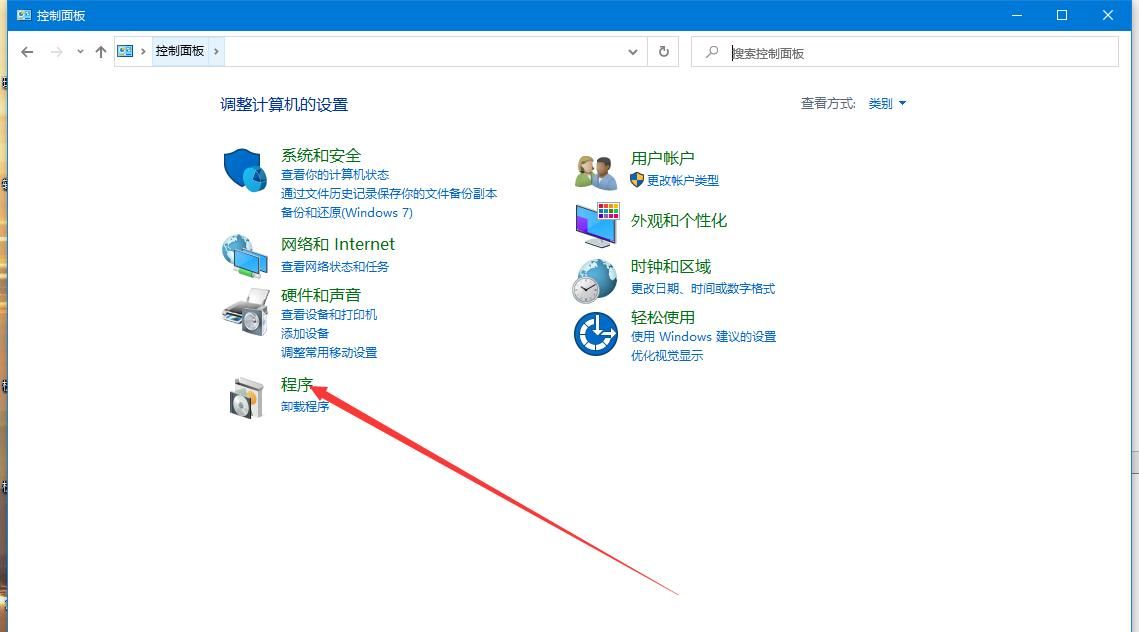Click 调整常用移动设置 link

[329, 352]
